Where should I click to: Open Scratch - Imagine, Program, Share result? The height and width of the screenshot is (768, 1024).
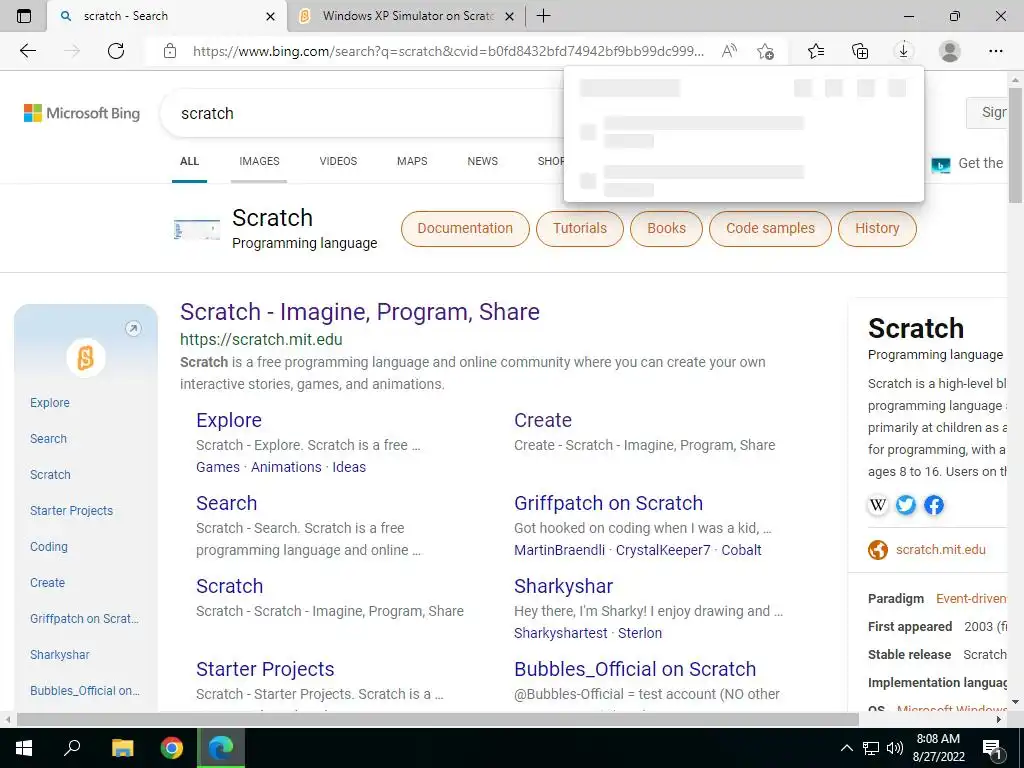point(360,312)
